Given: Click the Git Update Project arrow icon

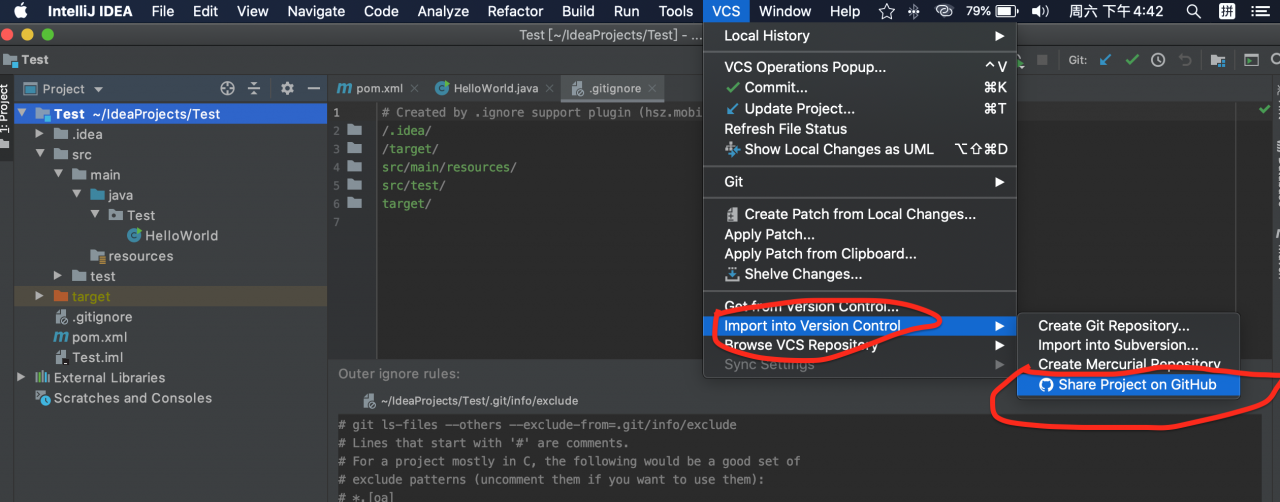Looking at the screenshot, I should click(1105, 60).
